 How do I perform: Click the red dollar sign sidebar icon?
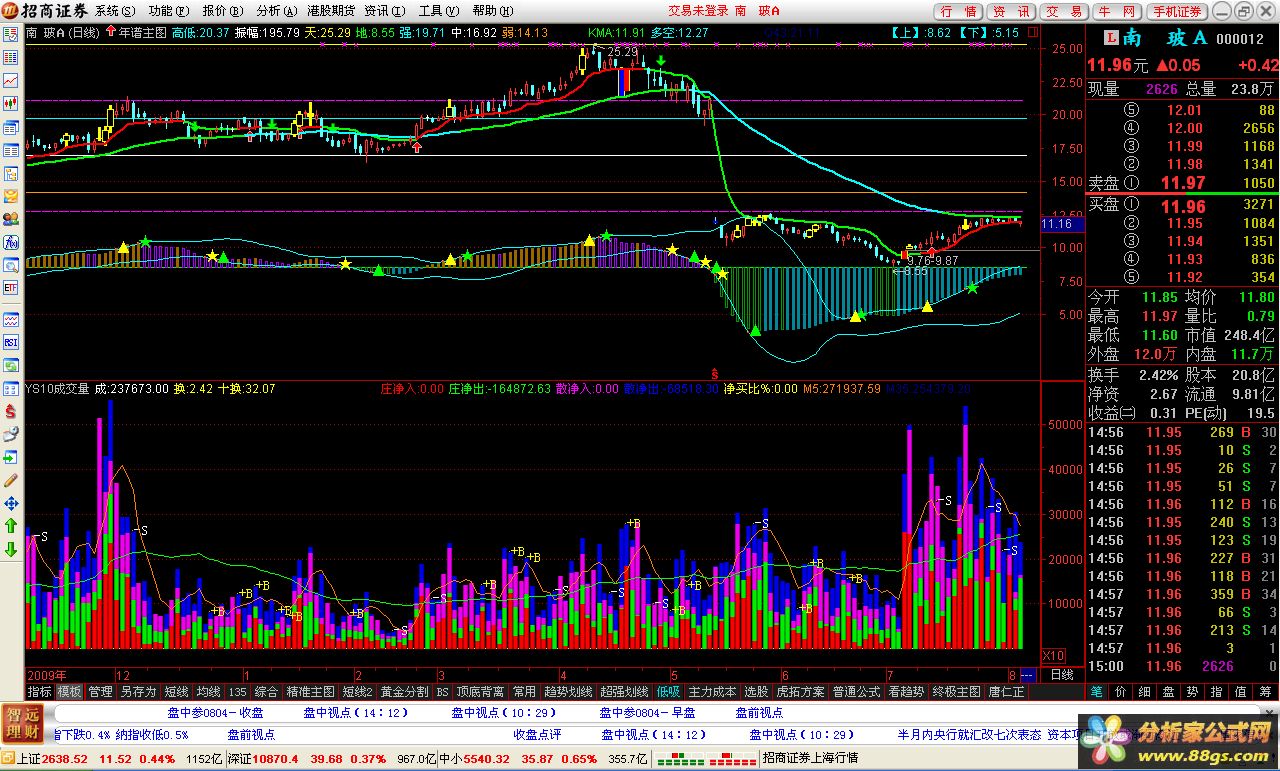click(12, 412)
